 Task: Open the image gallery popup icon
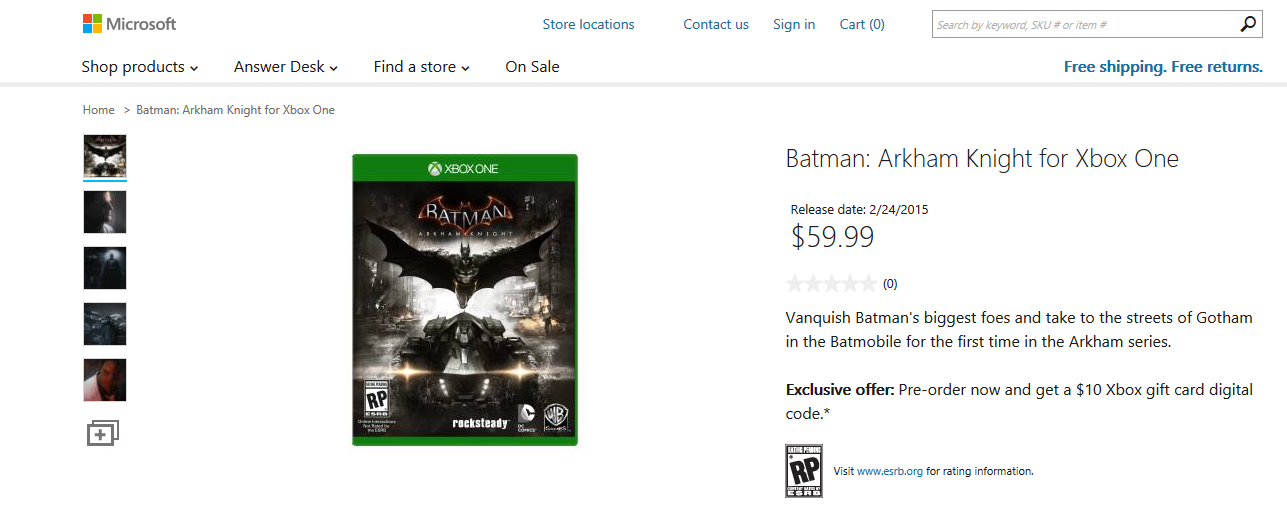(103, 433)
